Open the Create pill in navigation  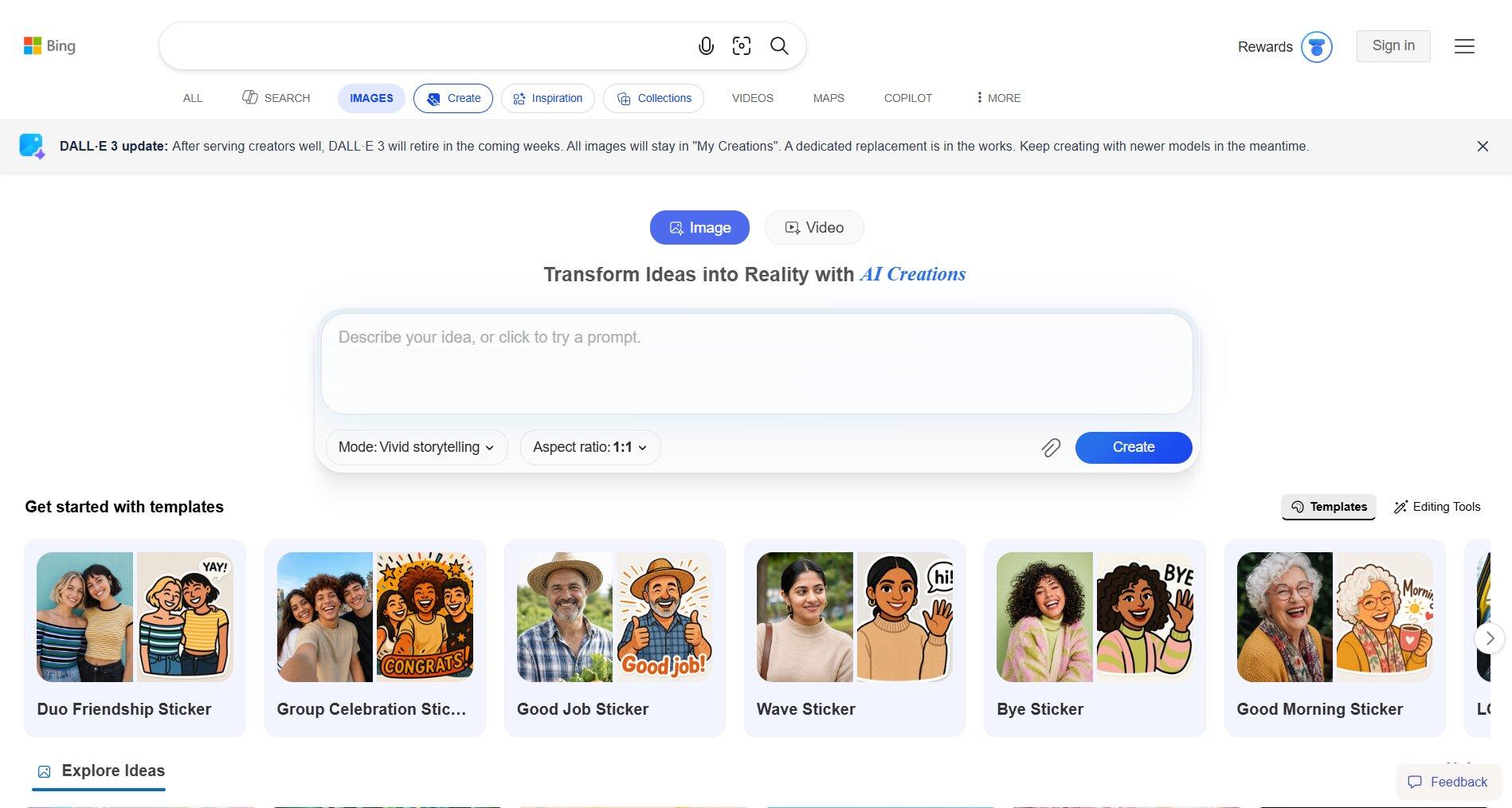453,98
